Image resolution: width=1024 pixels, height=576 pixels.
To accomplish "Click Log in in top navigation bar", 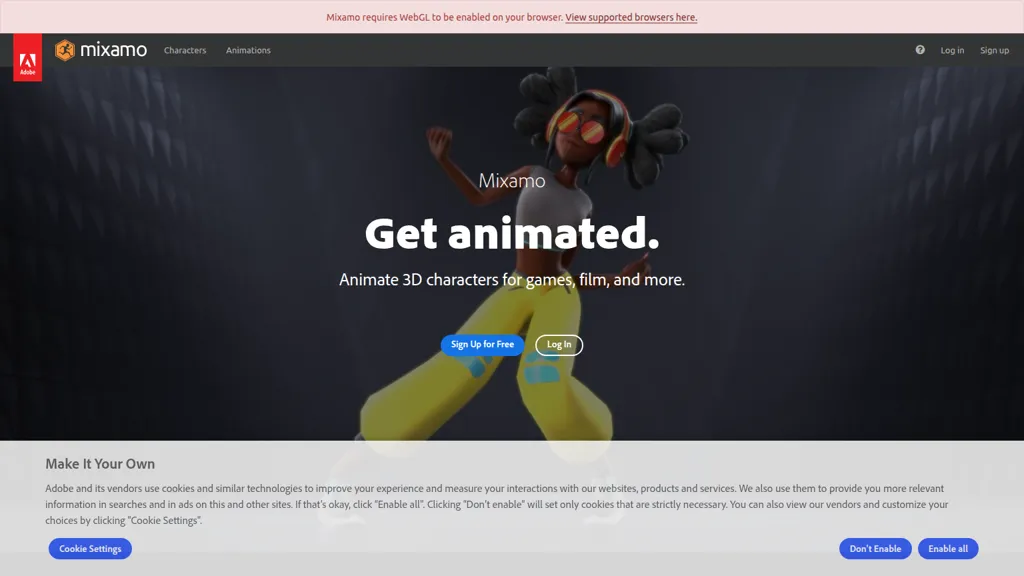I will 952,50.
